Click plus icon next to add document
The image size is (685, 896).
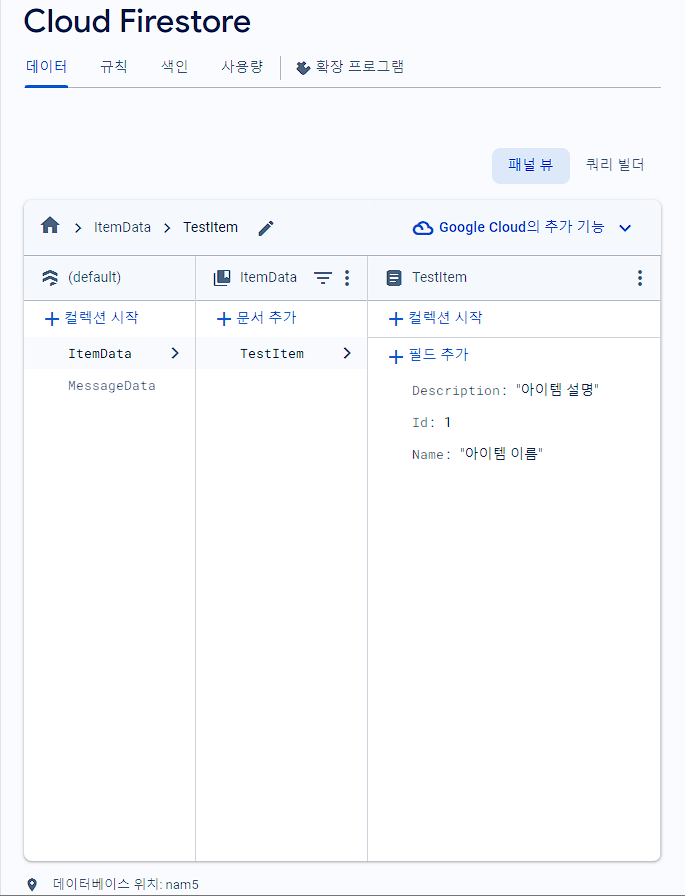click(224, 318)
